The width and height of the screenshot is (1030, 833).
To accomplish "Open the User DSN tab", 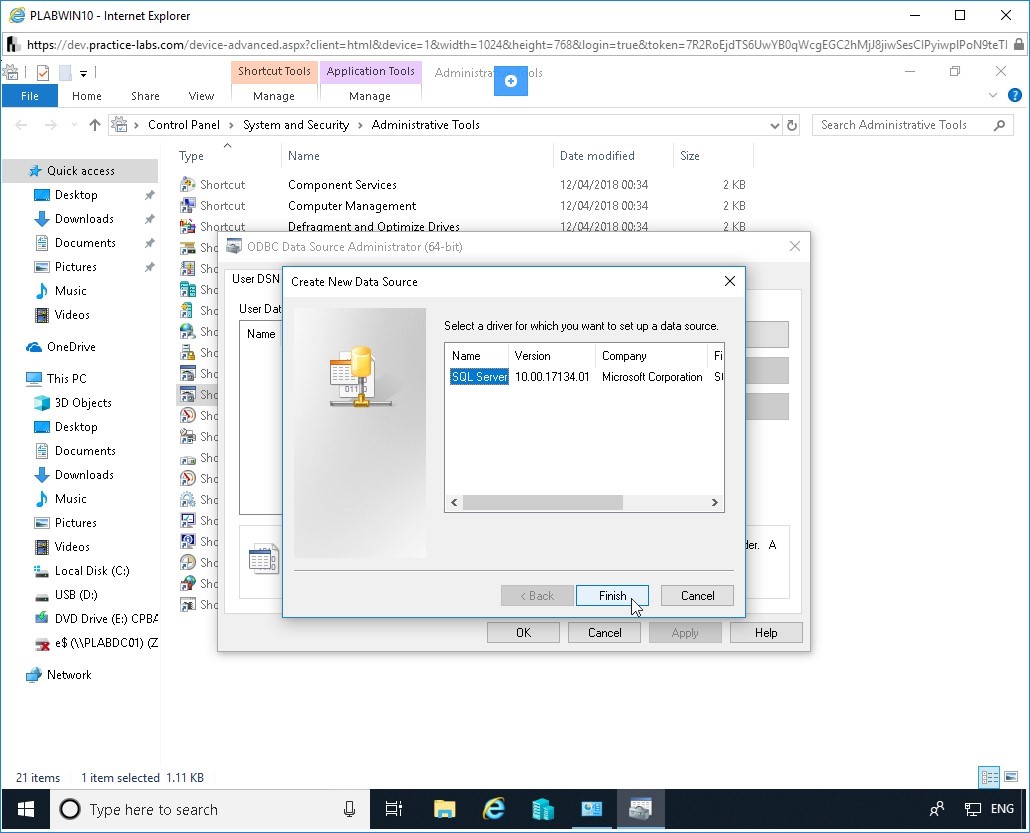I will click(x=256, y=279).
